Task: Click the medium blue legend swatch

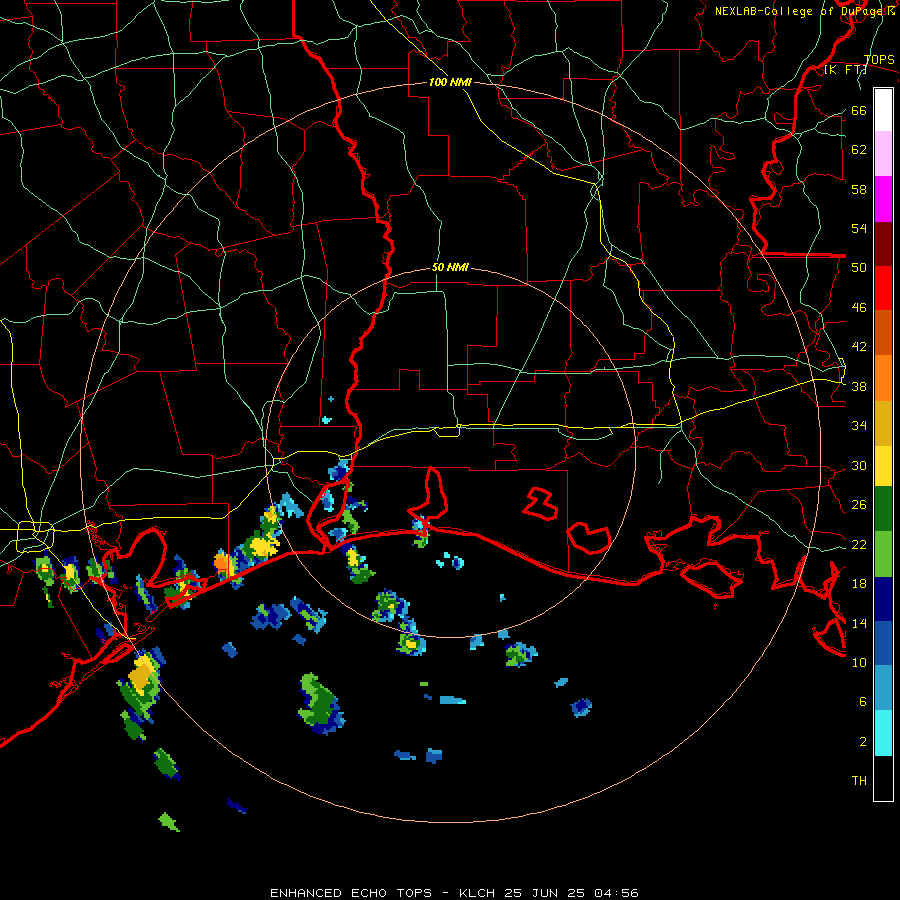Action: click(883, 643)
